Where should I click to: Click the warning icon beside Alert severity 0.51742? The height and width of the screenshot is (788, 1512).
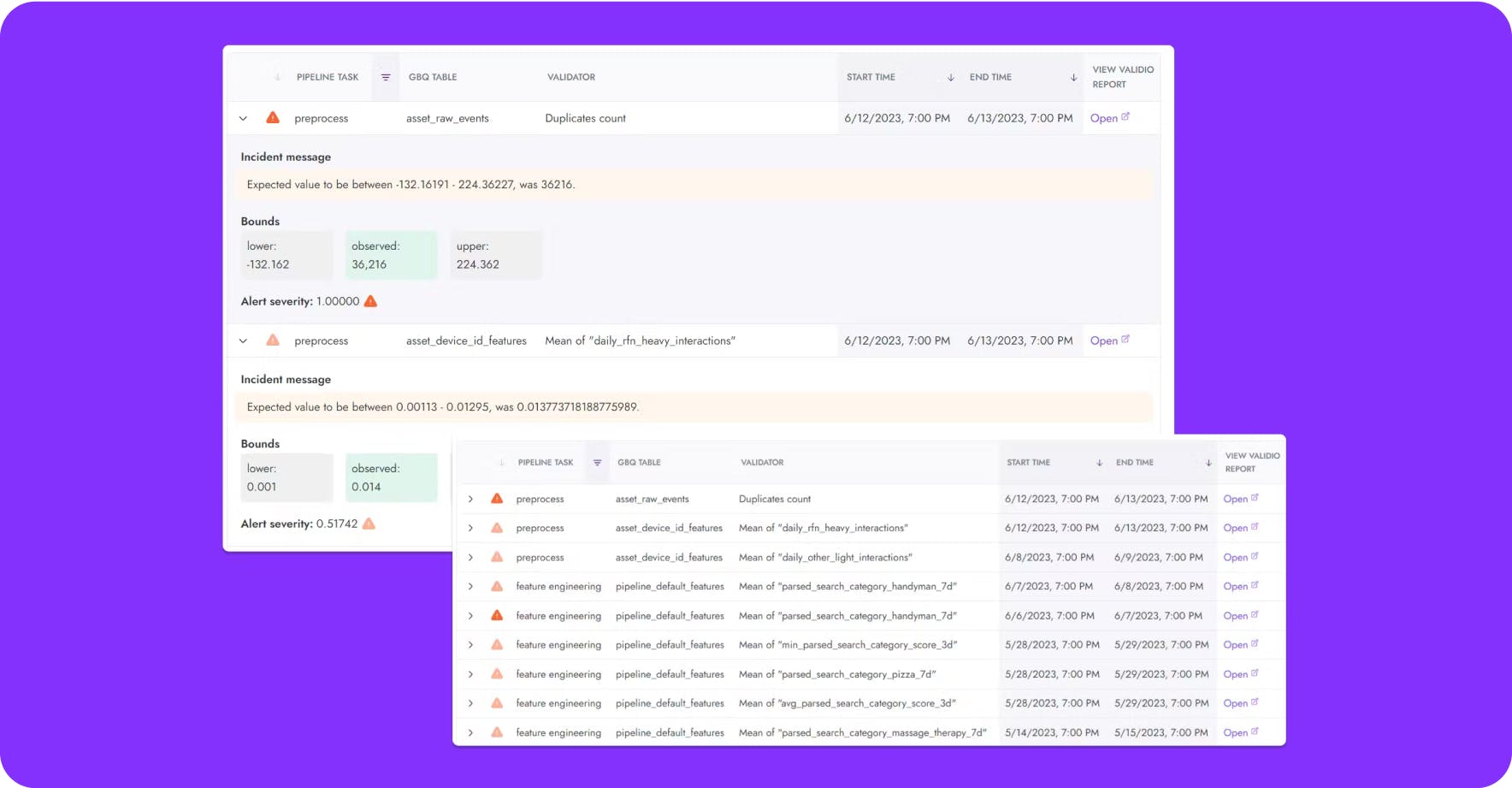(369, 524)
